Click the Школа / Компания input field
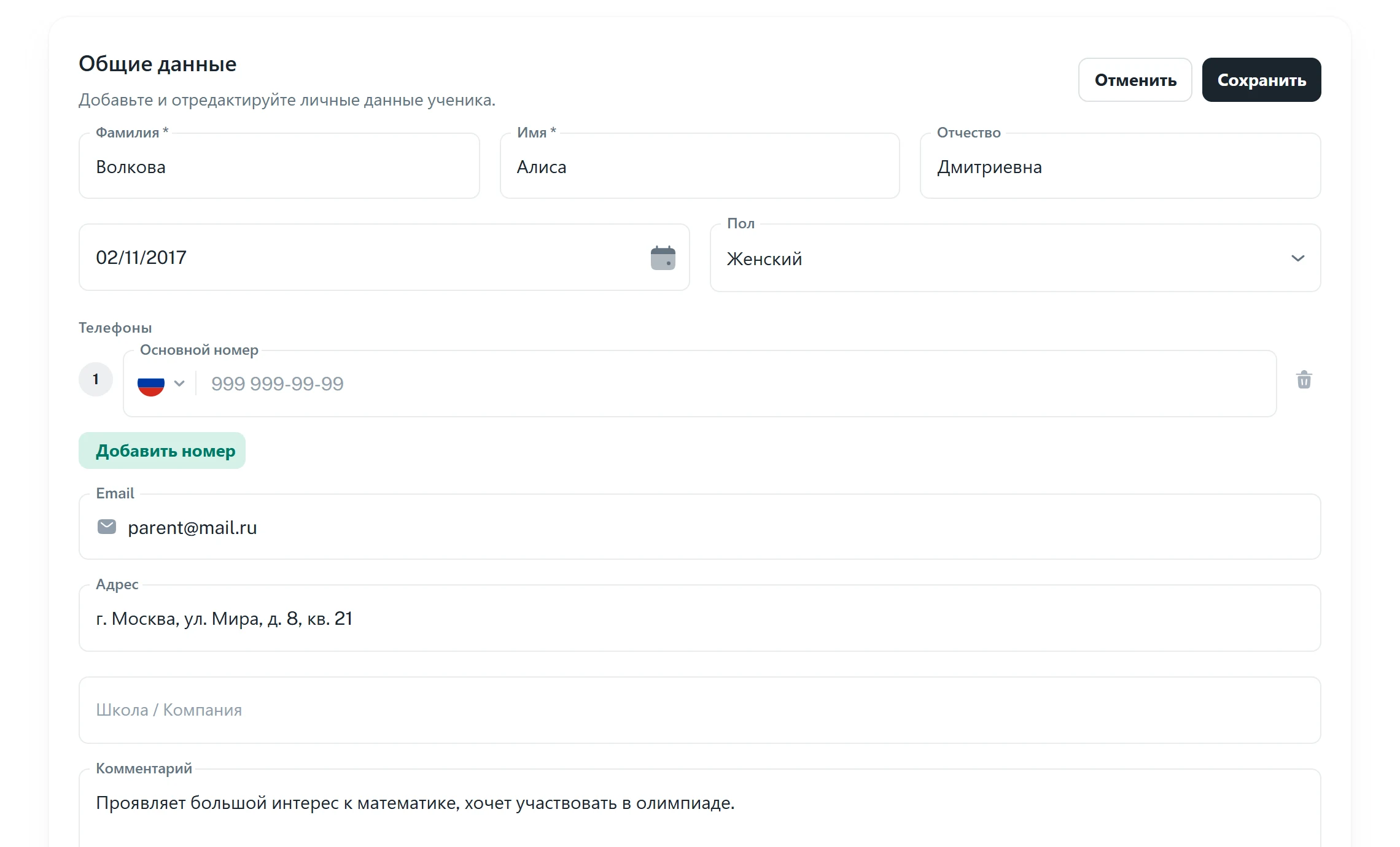Screen dimensions: 1400x847 [x=700, y=710]
